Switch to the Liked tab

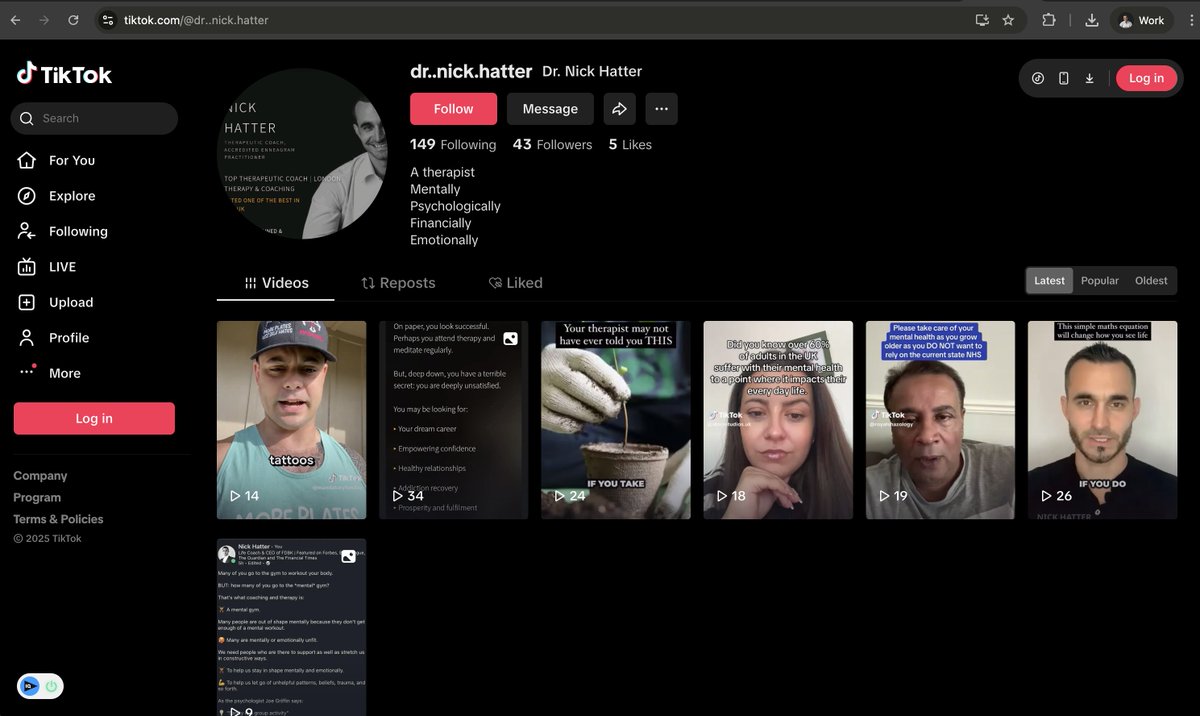click(515, 283)
